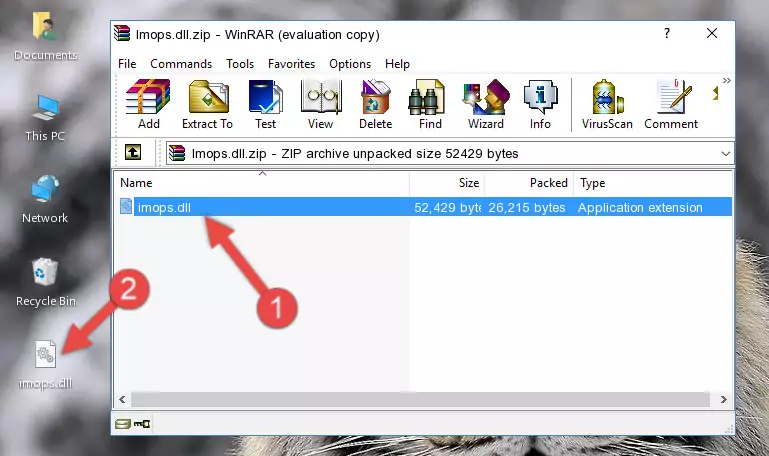Select the Documents desktop icon
The image size is (769, 456).
[x=45, y=37]
